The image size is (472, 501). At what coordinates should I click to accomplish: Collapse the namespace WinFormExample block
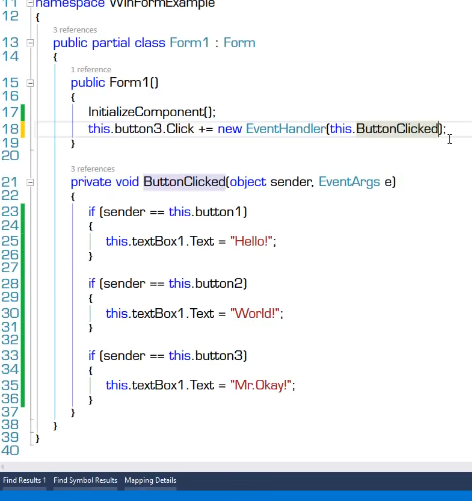pos(30,3)
